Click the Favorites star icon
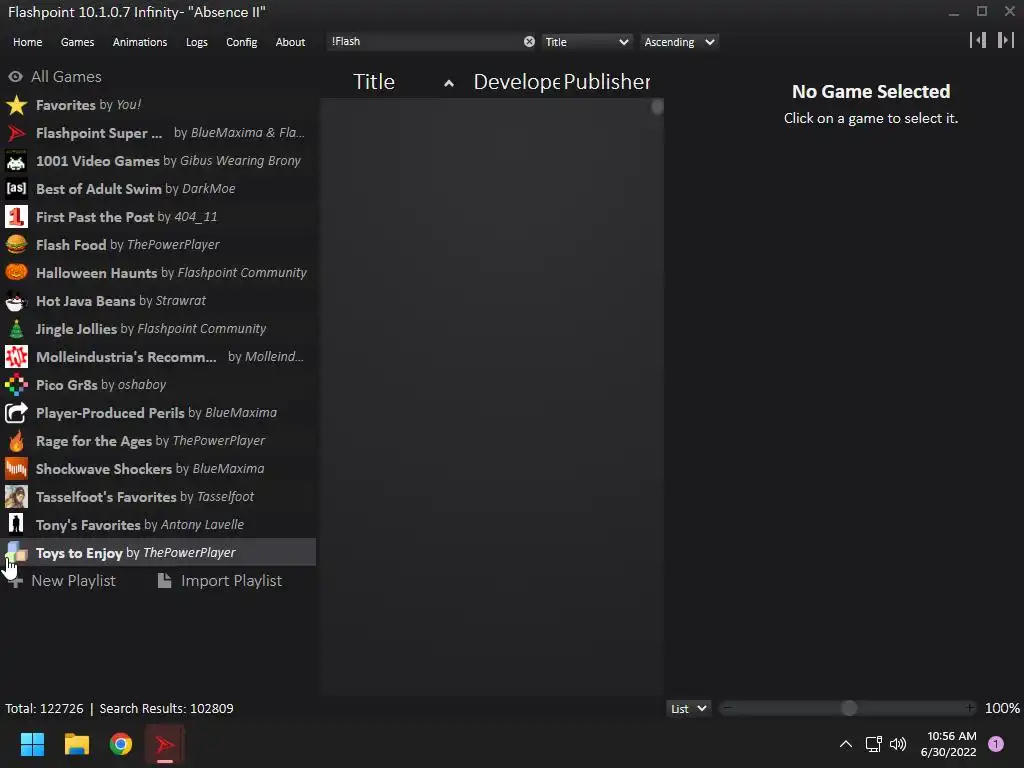Viewport: 1024px width, 768px height. [x=16, y=105]
